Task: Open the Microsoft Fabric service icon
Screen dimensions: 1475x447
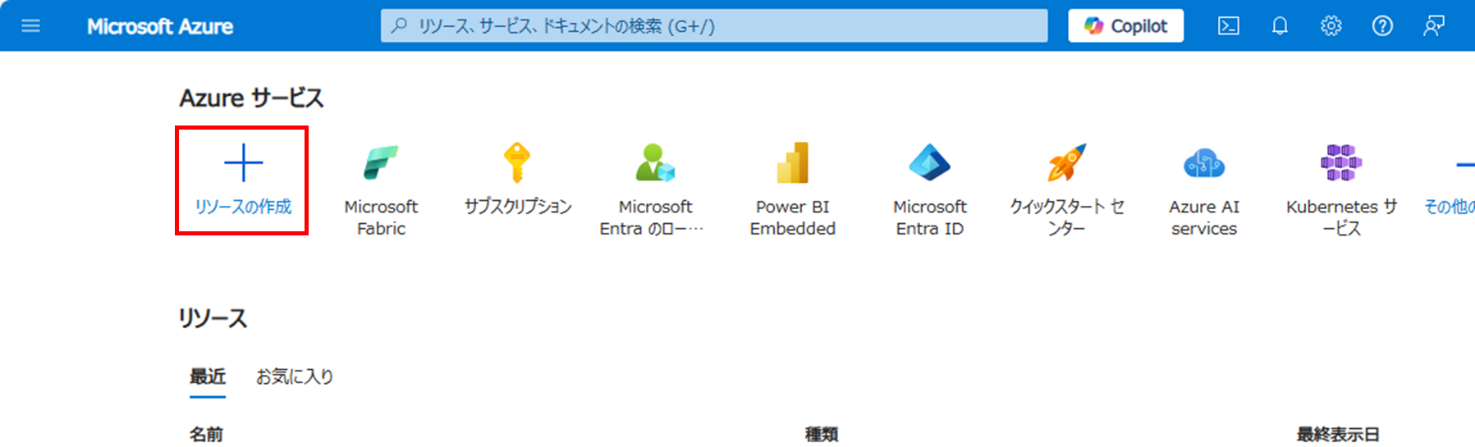Action: click(381, 162)
